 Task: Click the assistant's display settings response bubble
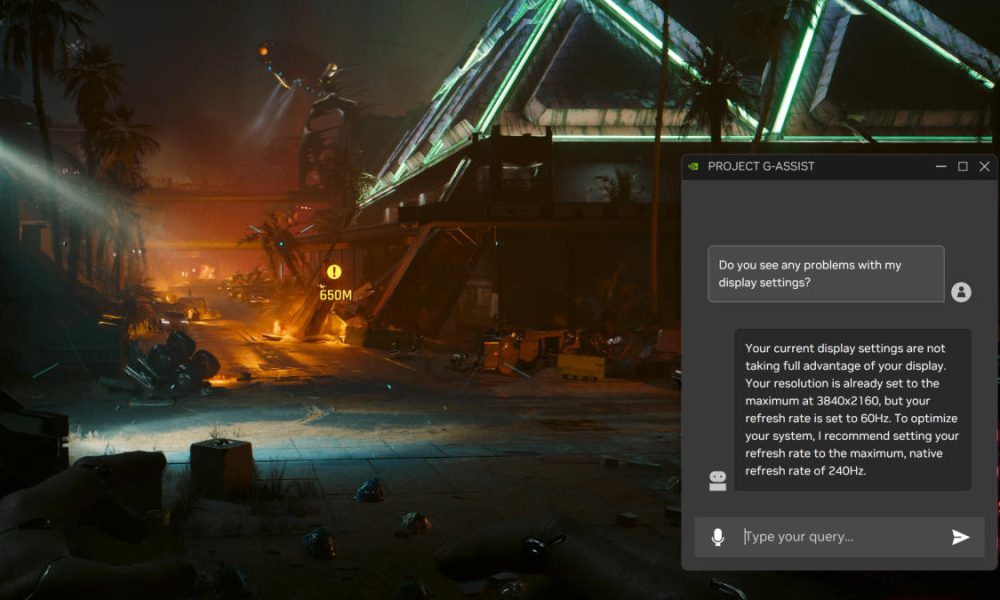(x=852, y=410)
